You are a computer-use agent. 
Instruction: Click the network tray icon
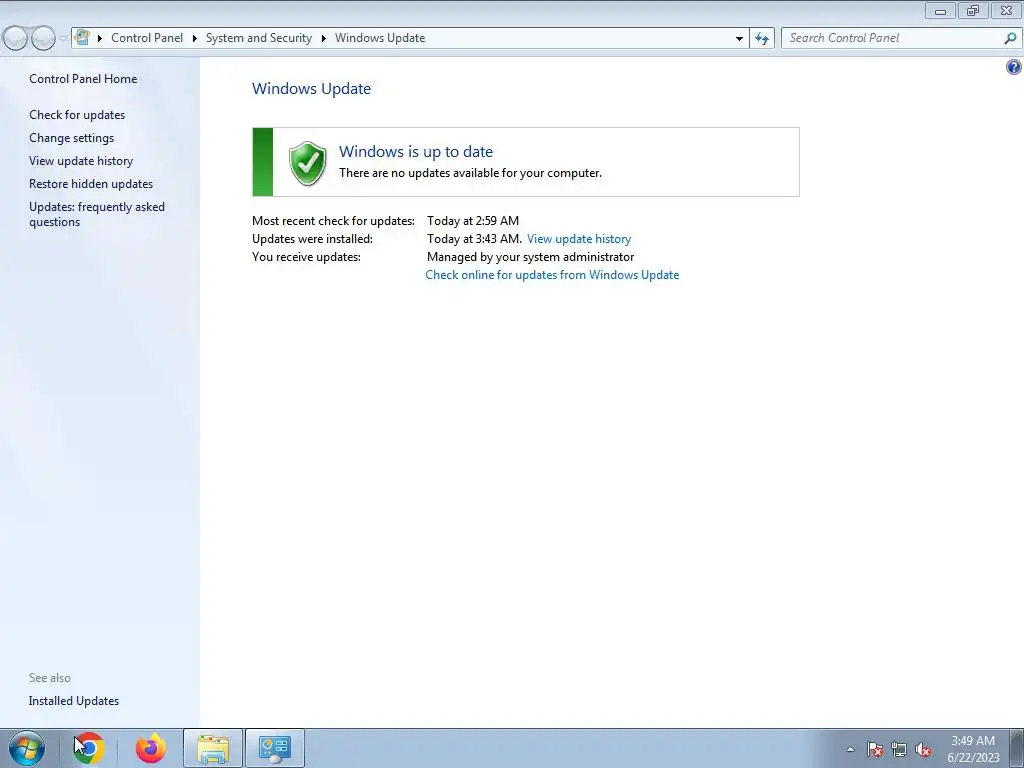click(899, 749)
